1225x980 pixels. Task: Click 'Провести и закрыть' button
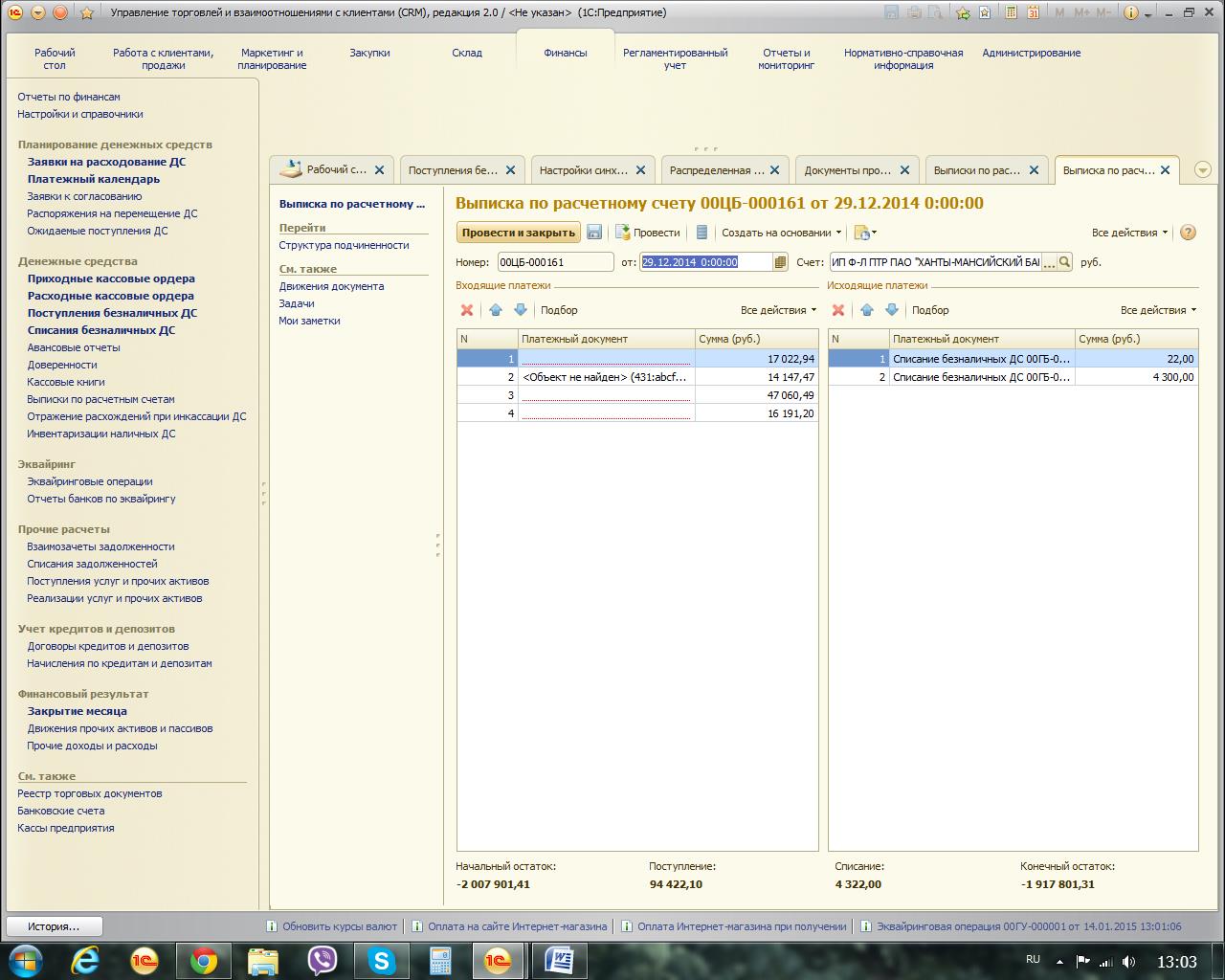point(518,233)
